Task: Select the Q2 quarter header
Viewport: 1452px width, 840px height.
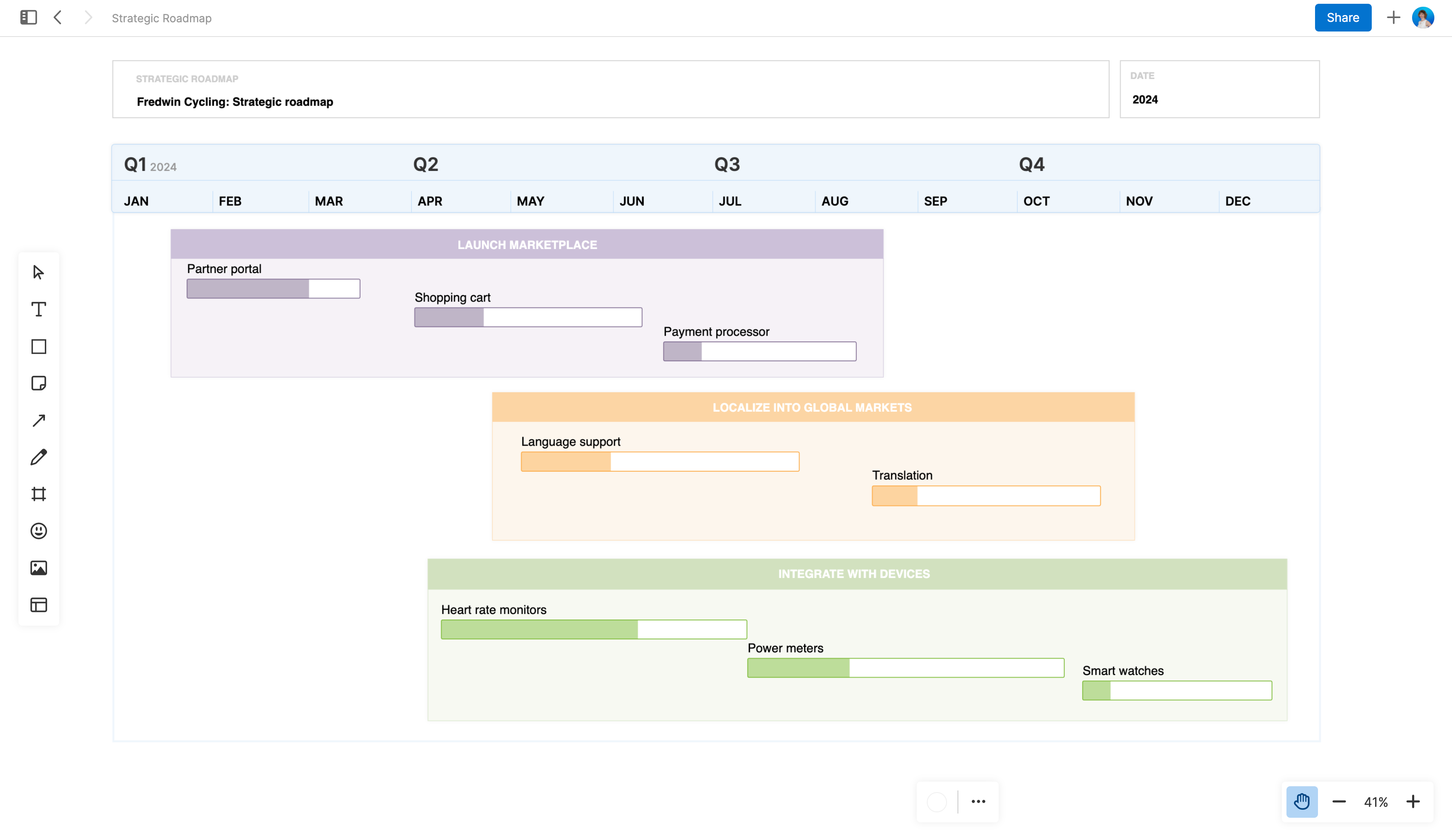Action: (425, 164)
